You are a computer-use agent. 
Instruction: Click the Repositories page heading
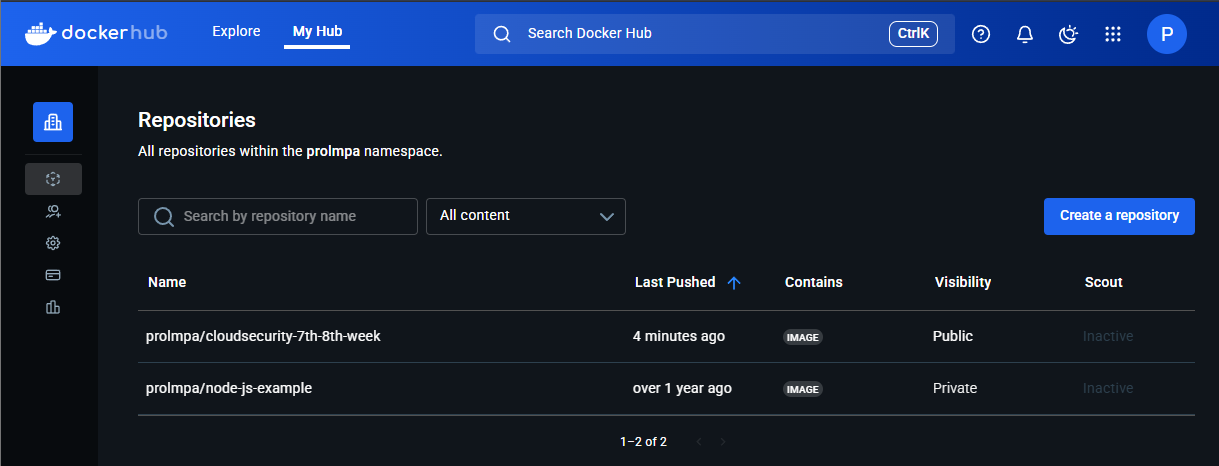pyautogui.click(x=197, y=120)
